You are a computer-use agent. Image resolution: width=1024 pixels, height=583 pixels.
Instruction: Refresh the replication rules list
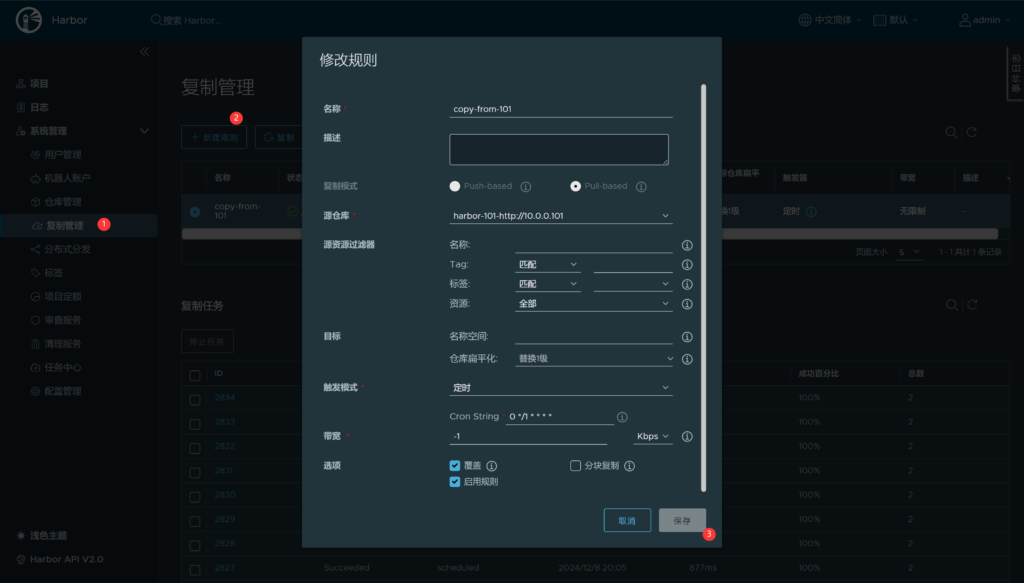(972, 133)
